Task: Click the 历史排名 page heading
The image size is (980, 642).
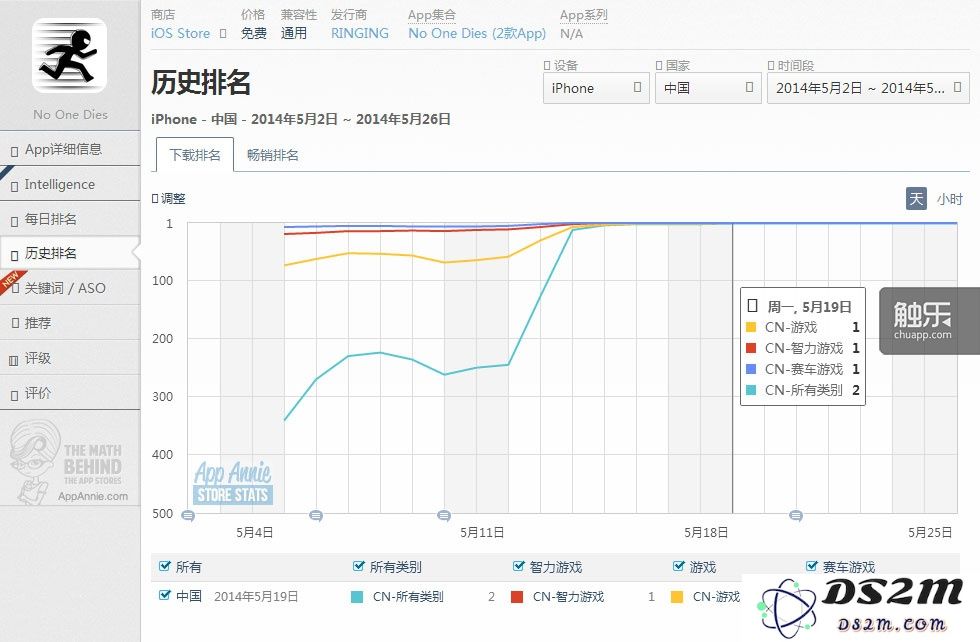Action: click(201, 83)
